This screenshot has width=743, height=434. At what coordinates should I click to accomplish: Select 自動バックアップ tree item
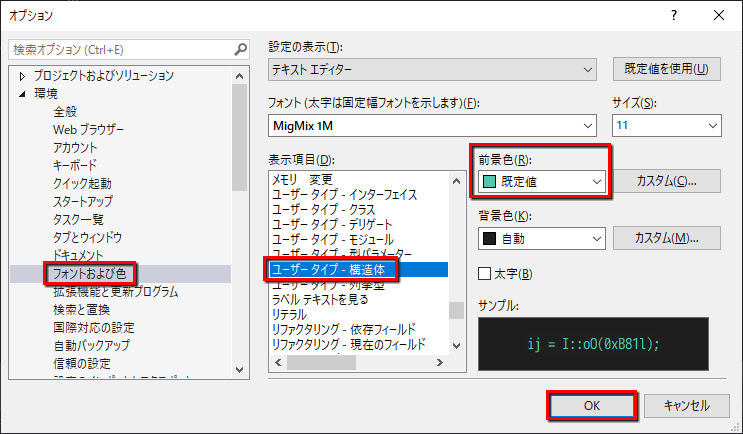(91, 345)
